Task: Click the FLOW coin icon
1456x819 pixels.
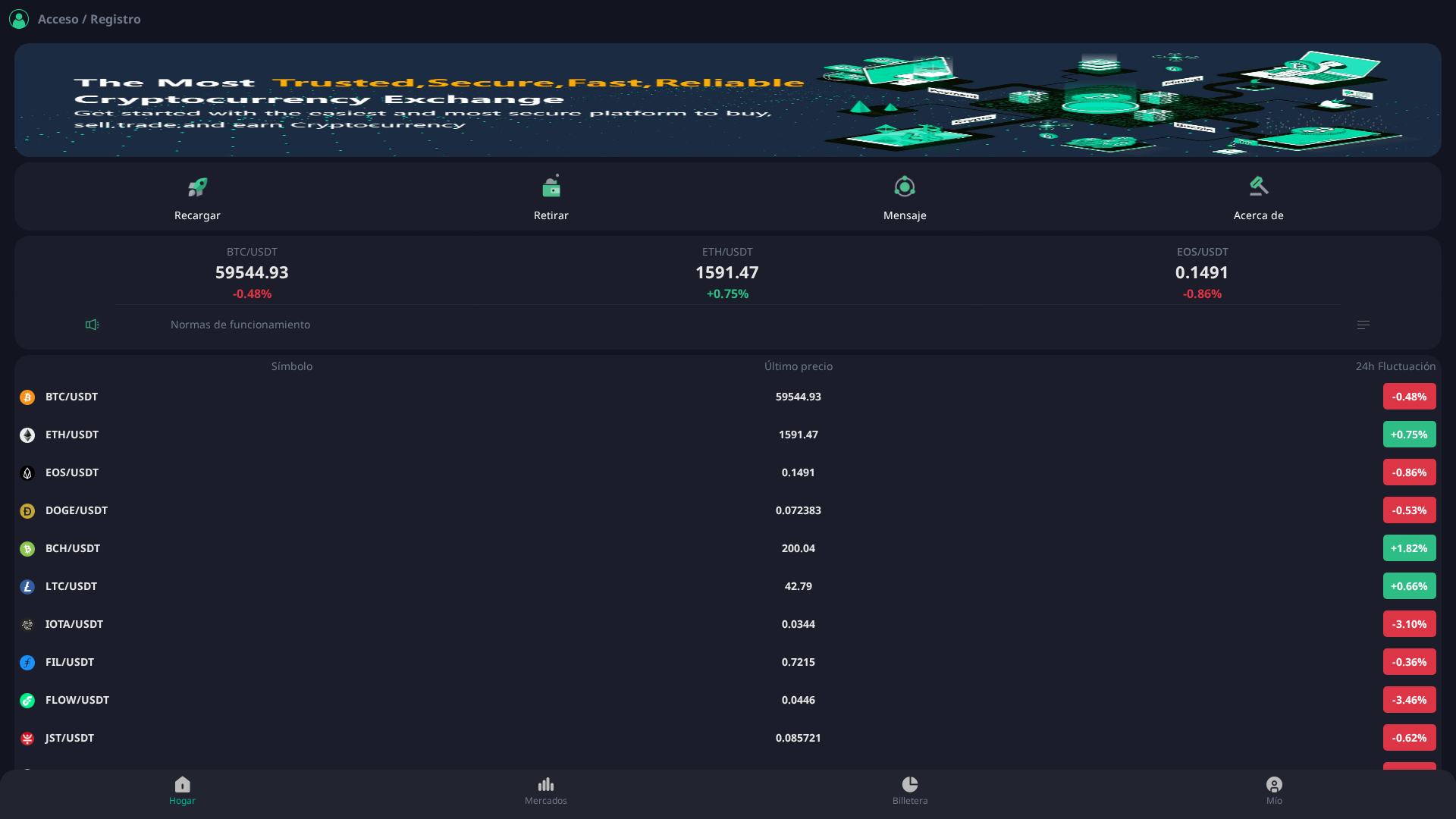Action: pyautogui.click(x=27, y=701)
